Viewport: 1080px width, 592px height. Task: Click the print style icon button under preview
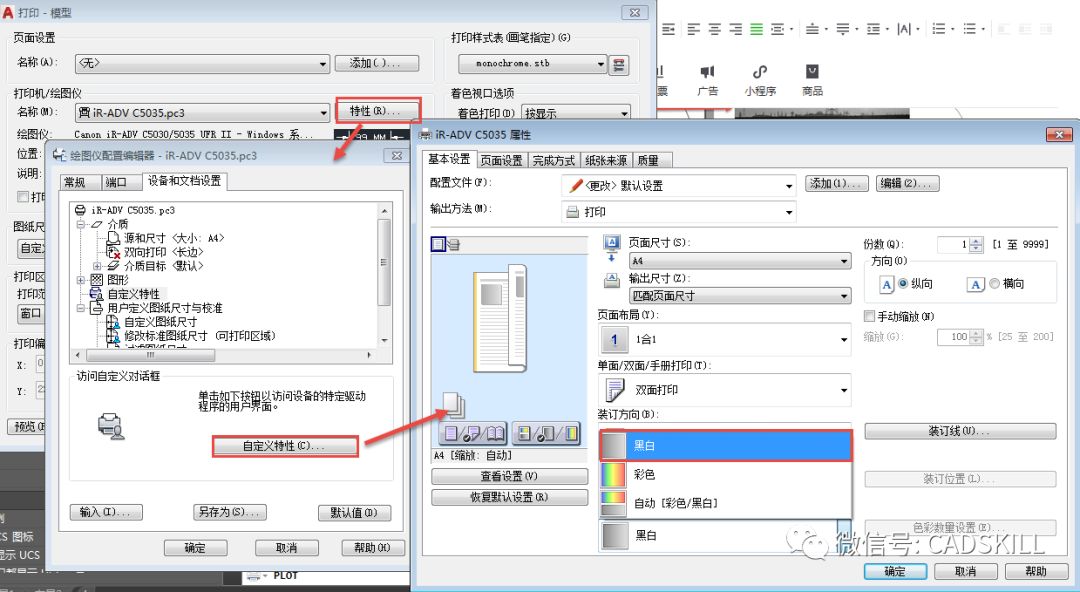473,433
